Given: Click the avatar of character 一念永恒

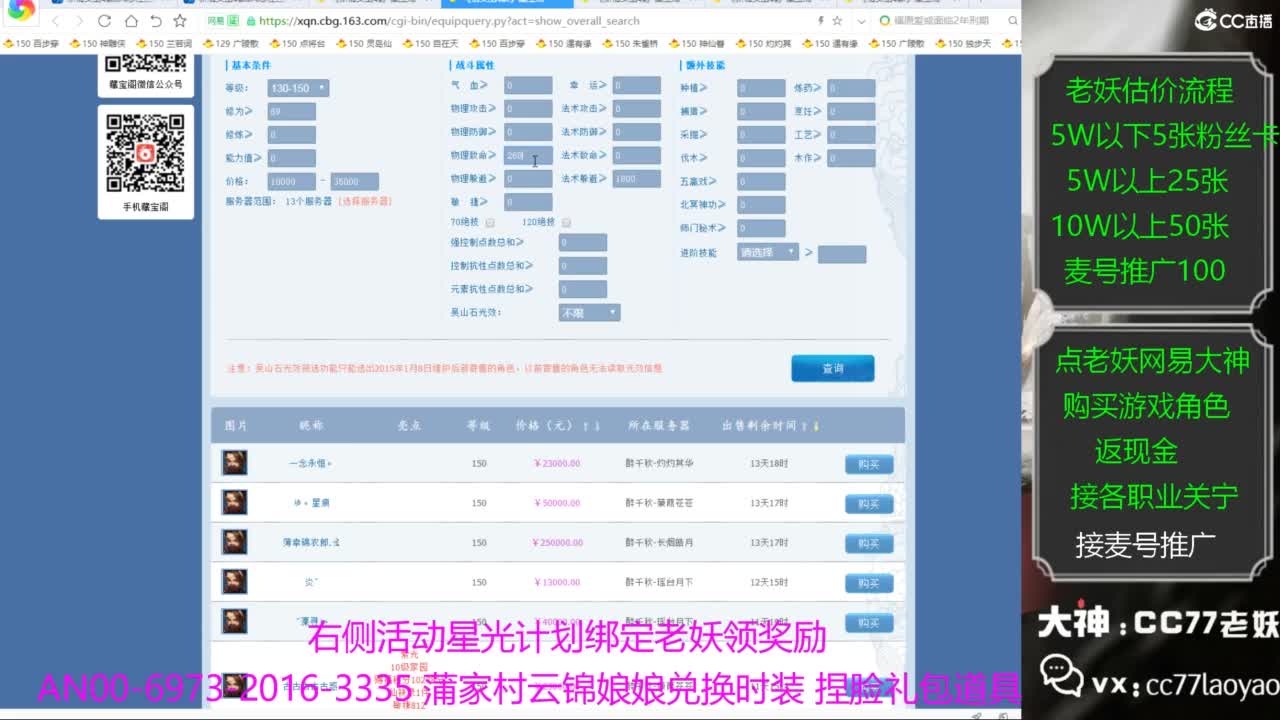Looking at the screenshot, I should click(234, 462).
